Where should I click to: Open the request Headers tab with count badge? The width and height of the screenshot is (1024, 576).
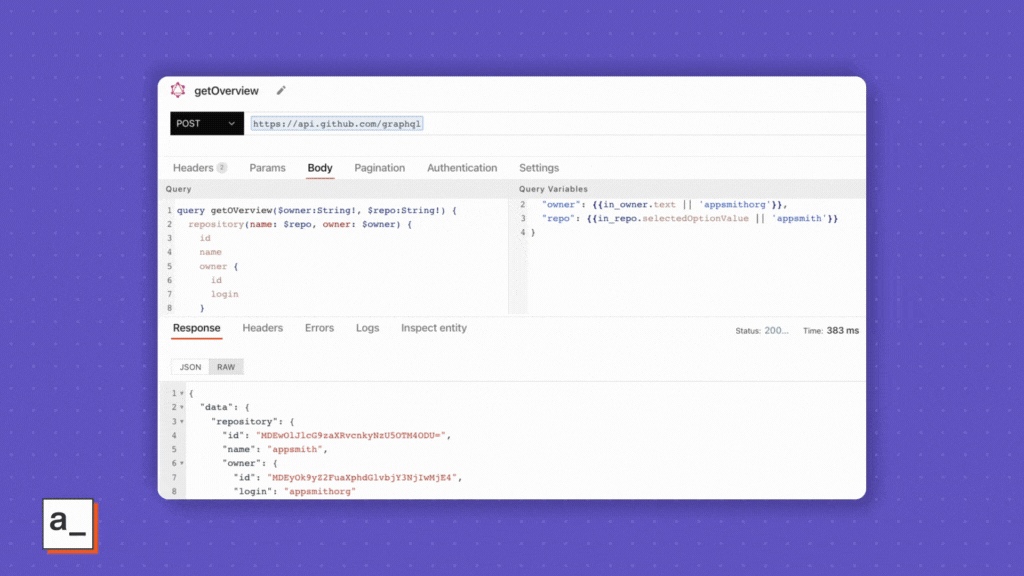coord(199,168)
